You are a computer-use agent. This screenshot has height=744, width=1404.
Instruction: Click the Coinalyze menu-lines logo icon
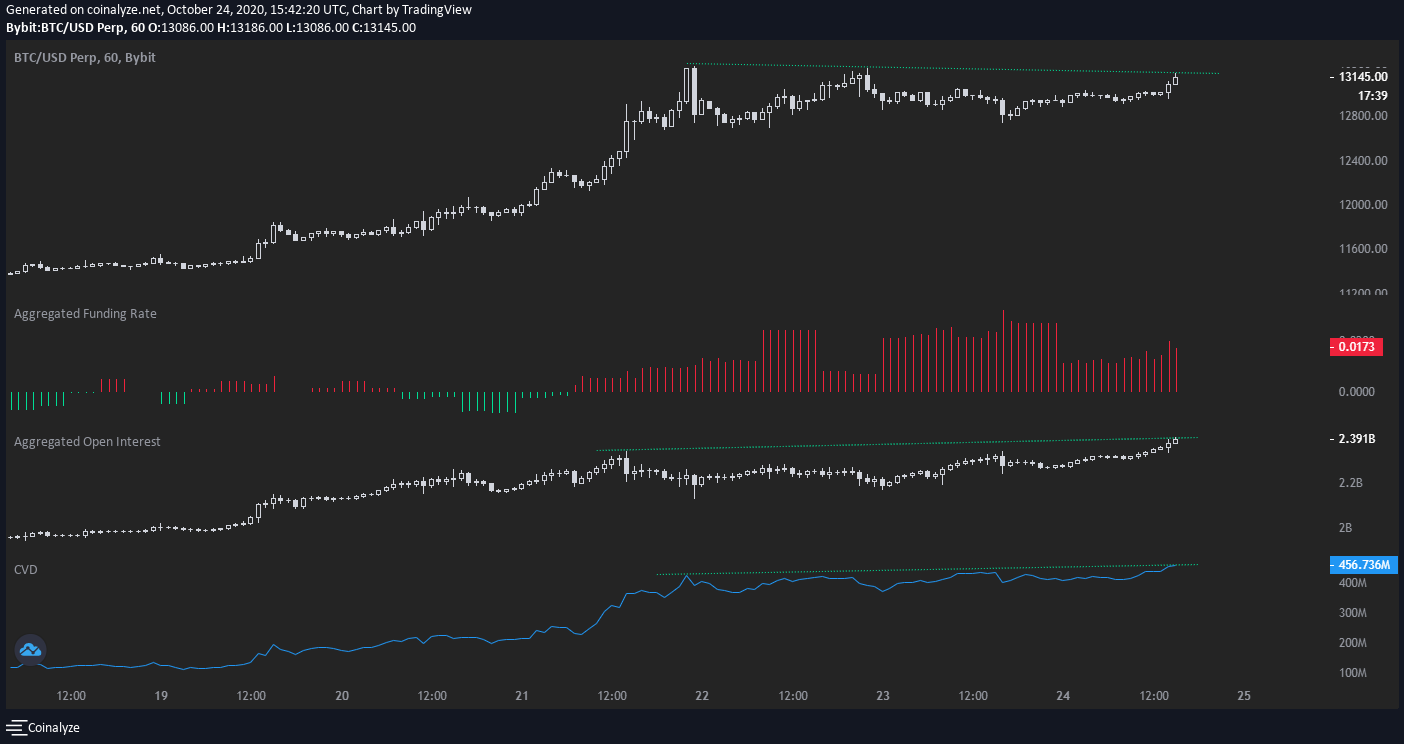16,728
